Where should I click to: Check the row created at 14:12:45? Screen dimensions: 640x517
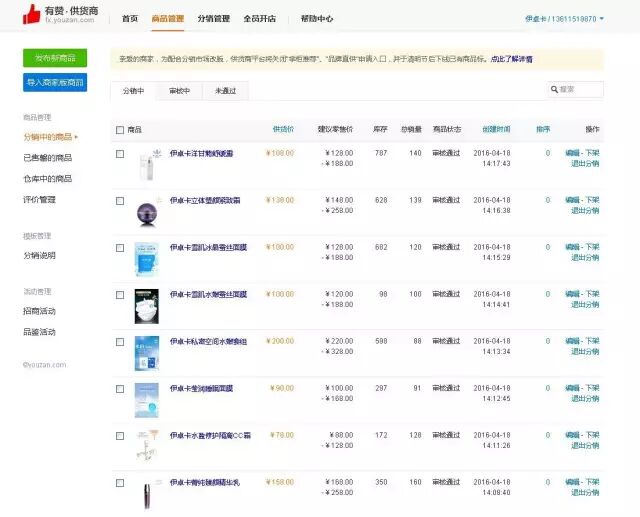(x=120, y=389)
